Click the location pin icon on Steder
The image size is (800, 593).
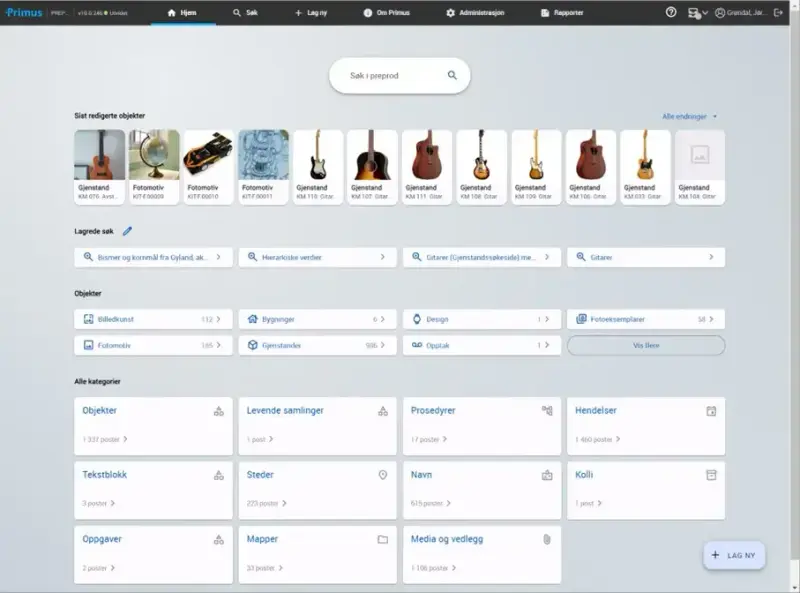click(x=382, y=475)
